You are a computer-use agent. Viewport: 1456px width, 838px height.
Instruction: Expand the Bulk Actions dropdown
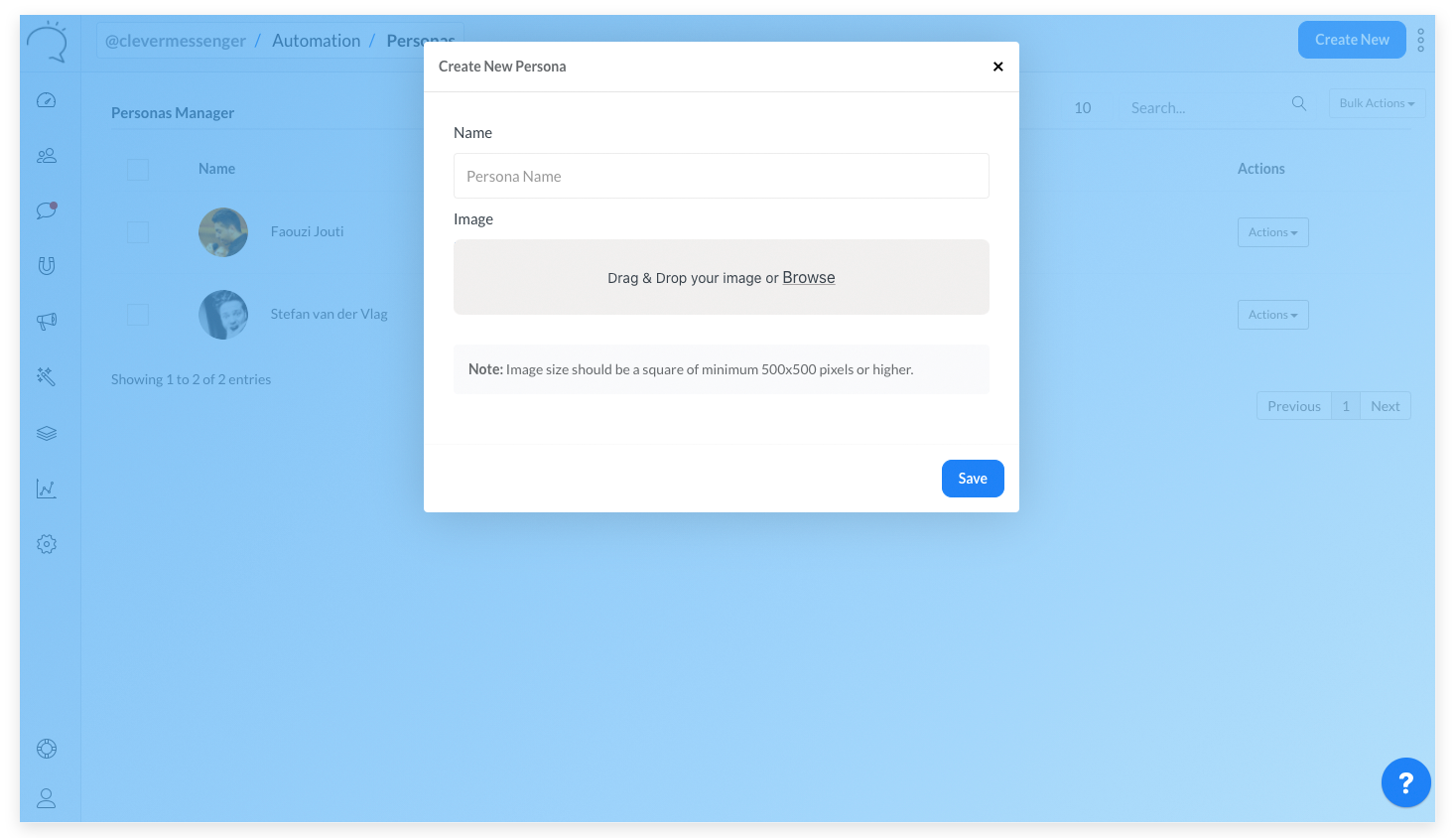coord(1377,103)
